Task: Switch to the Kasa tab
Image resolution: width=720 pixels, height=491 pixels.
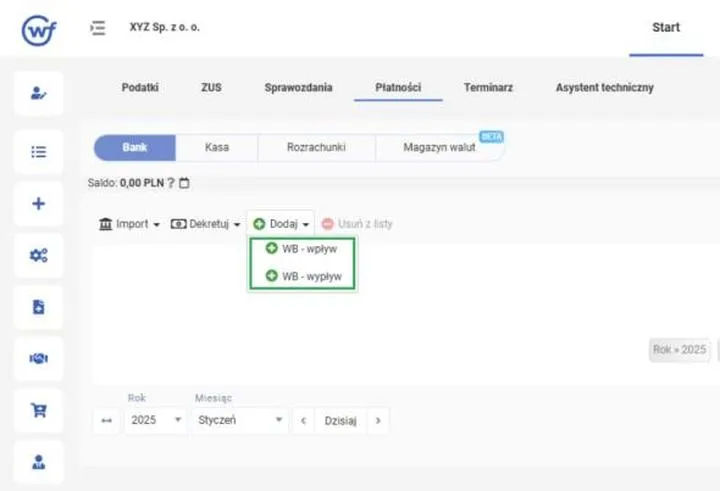Action: 217,147
